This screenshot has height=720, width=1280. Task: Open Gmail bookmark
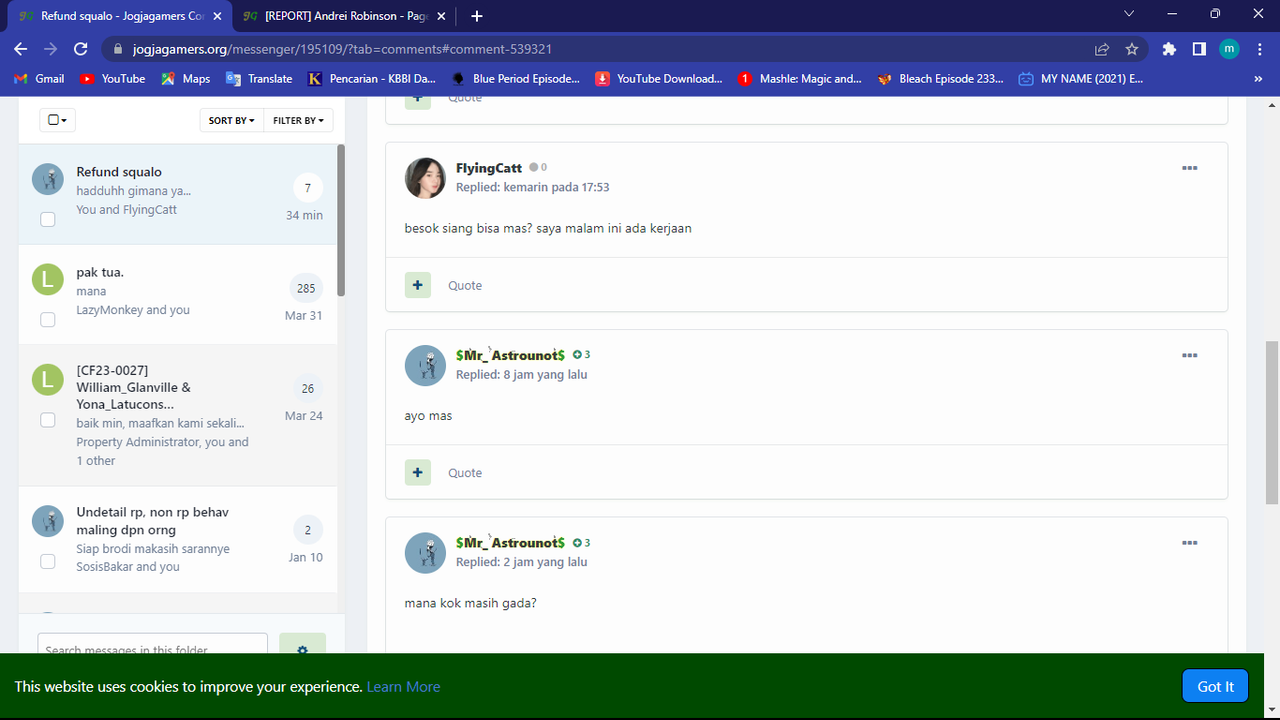tap(39, 78)
